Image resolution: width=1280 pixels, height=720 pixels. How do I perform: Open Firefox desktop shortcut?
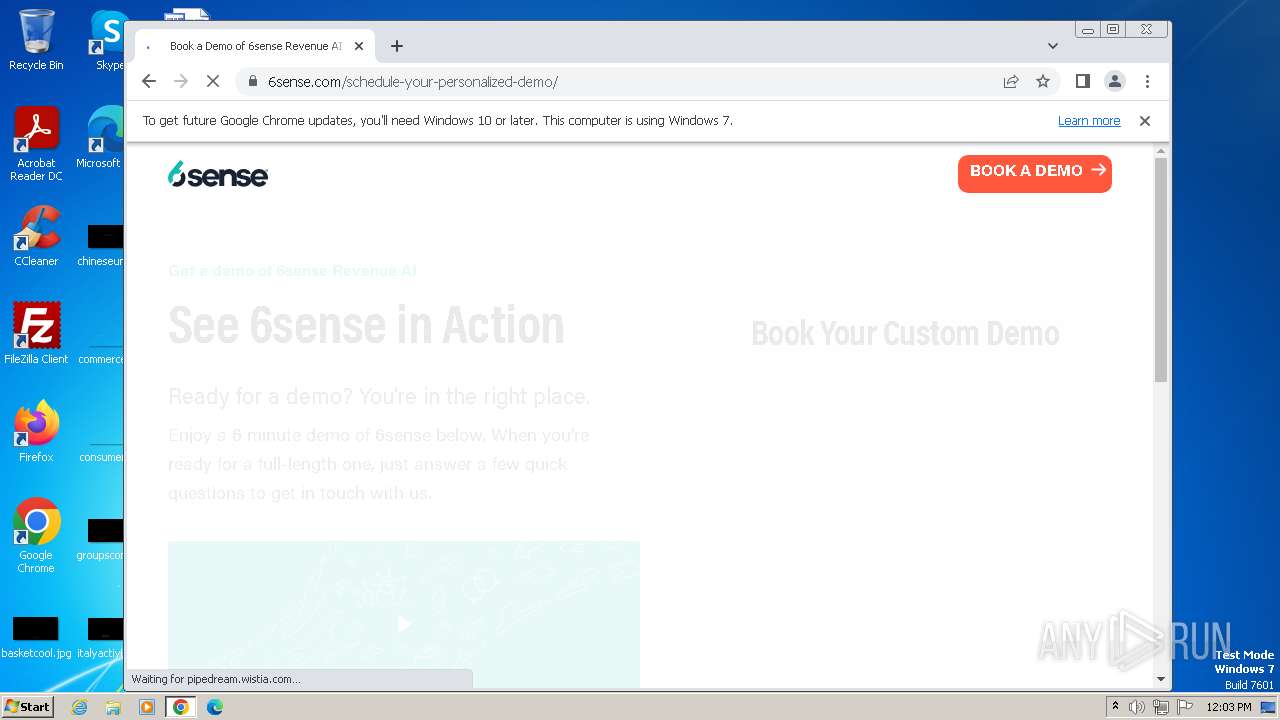[x=36, y=431]
